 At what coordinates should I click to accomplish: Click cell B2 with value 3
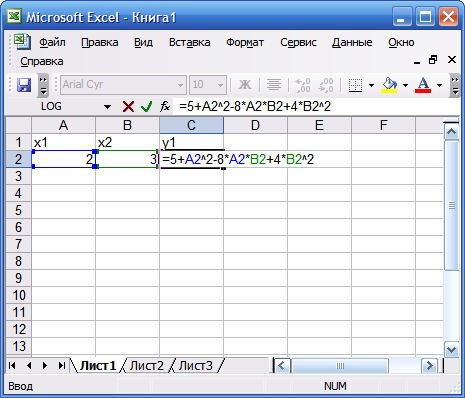pyautogui.click(x=127, y=159)
